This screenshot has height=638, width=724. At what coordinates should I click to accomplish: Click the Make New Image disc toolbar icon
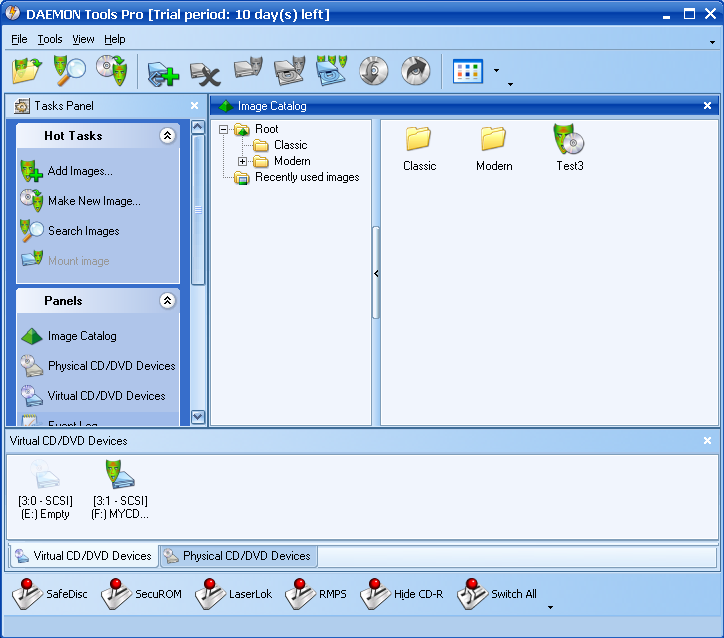(x=111, y=71)
